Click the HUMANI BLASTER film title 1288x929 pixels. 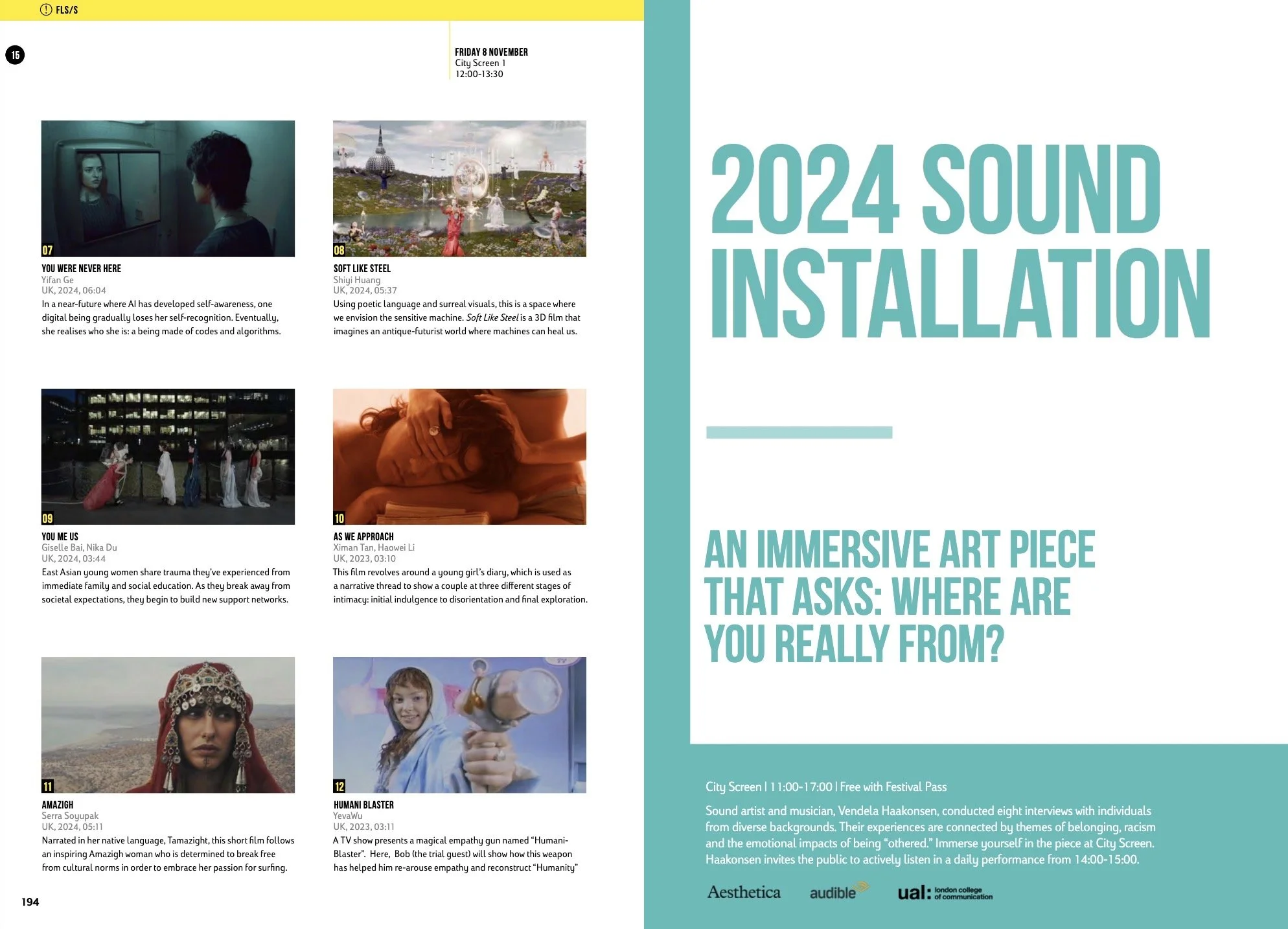(363, 805)
